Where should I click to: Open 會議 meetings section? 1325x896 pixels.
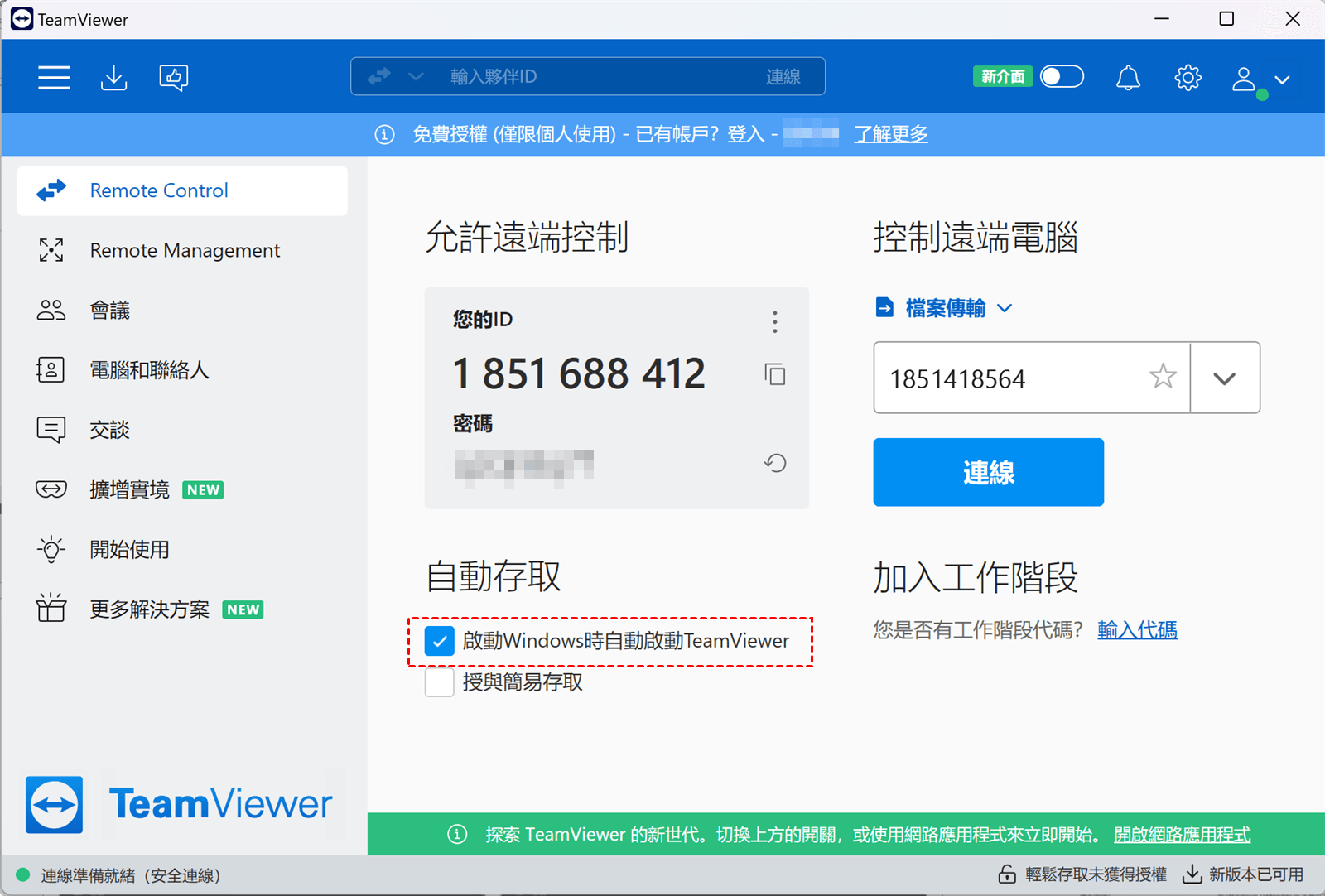click(182, 311)
